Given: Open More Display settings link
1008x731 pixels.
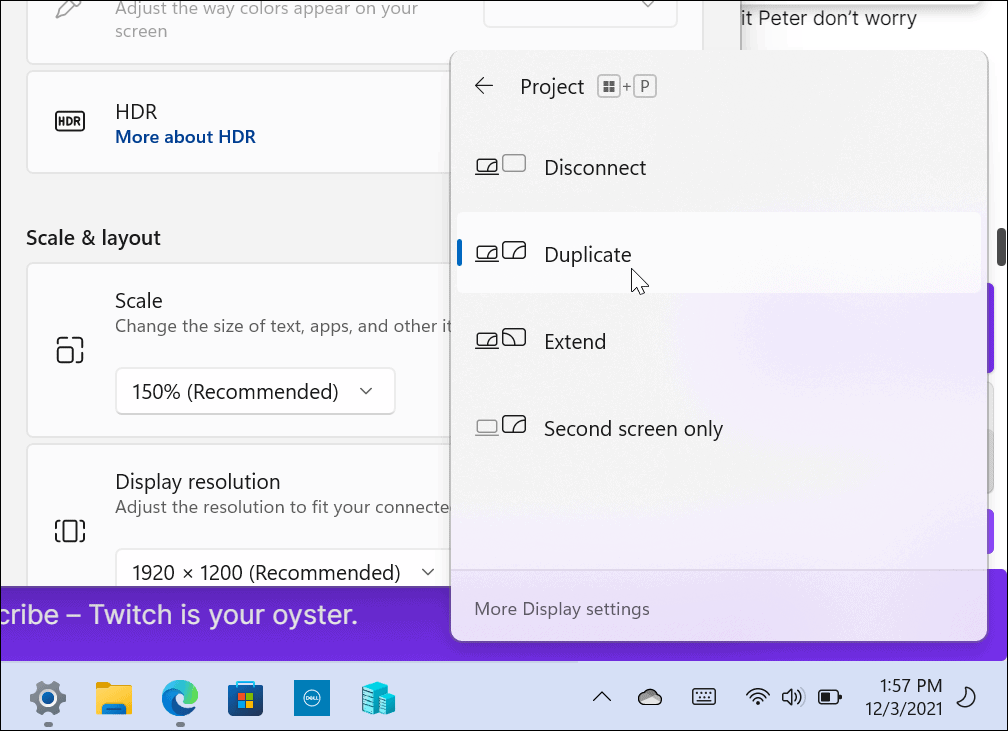Looking at the screenshot, I should tap(562, 609).
